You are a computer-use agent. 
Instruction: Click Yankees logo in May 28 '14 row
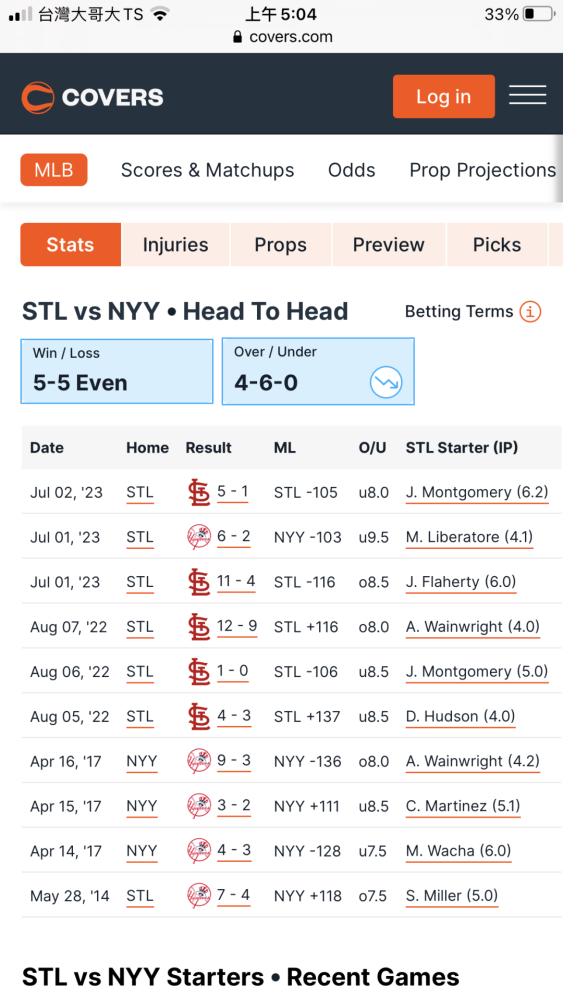199,895
